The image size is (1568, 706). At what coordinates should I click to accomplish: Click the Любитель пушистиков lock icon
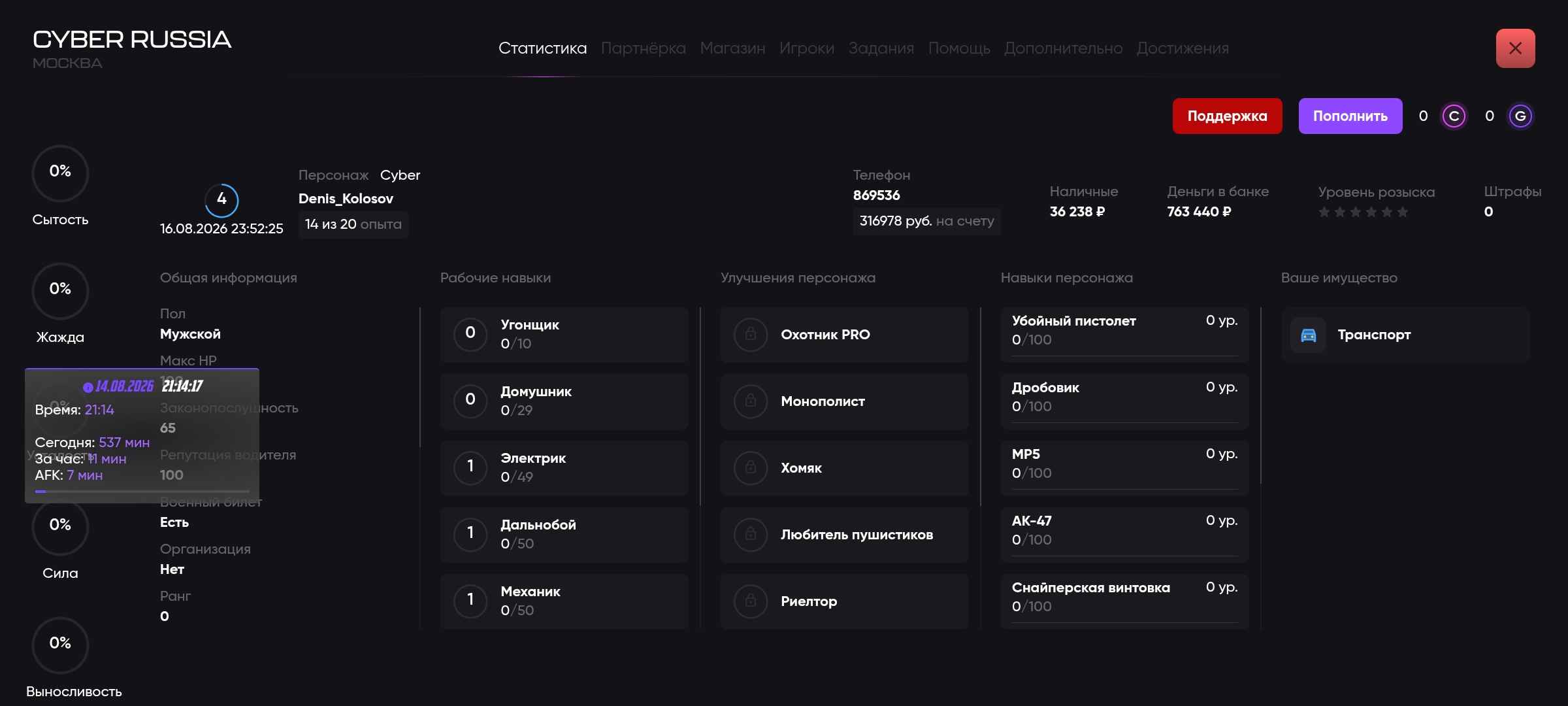[x=751, y=535]
